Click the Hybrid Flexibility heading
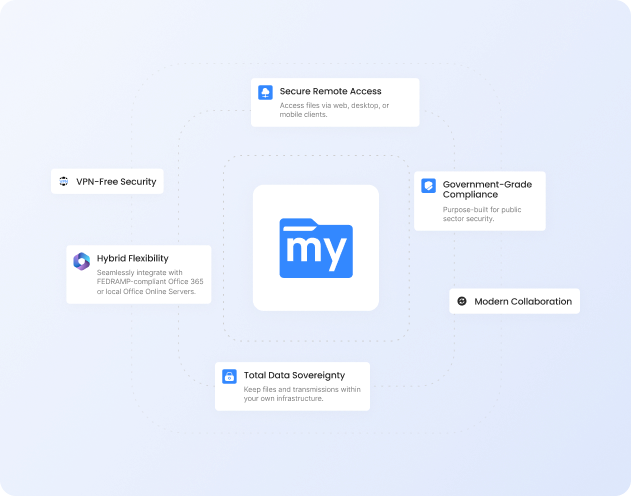The width and height of the screenshot is (631, 496). click(133, 258)
